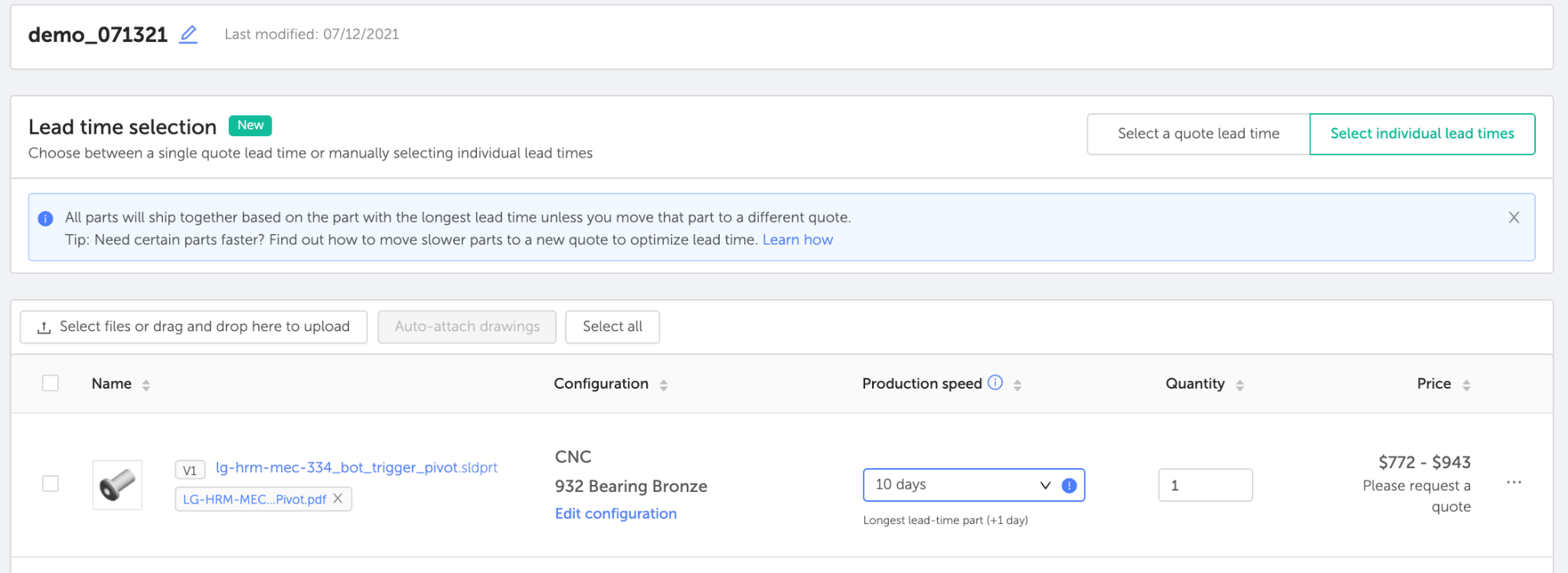The height and width of the screenshot is (573, 1568).
Task: Open the Learn how link
Action: [x=797, y=239]
